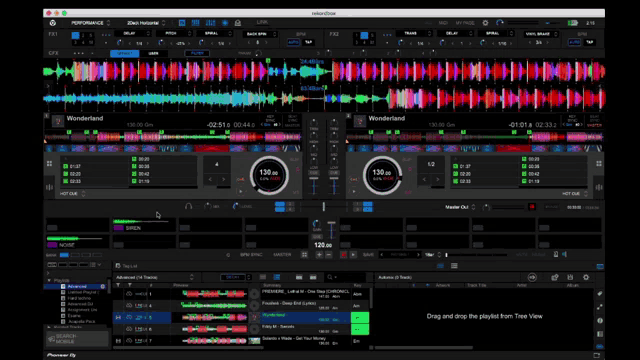Toggle the sampler panel icon in toolbar

coord(196,23)
